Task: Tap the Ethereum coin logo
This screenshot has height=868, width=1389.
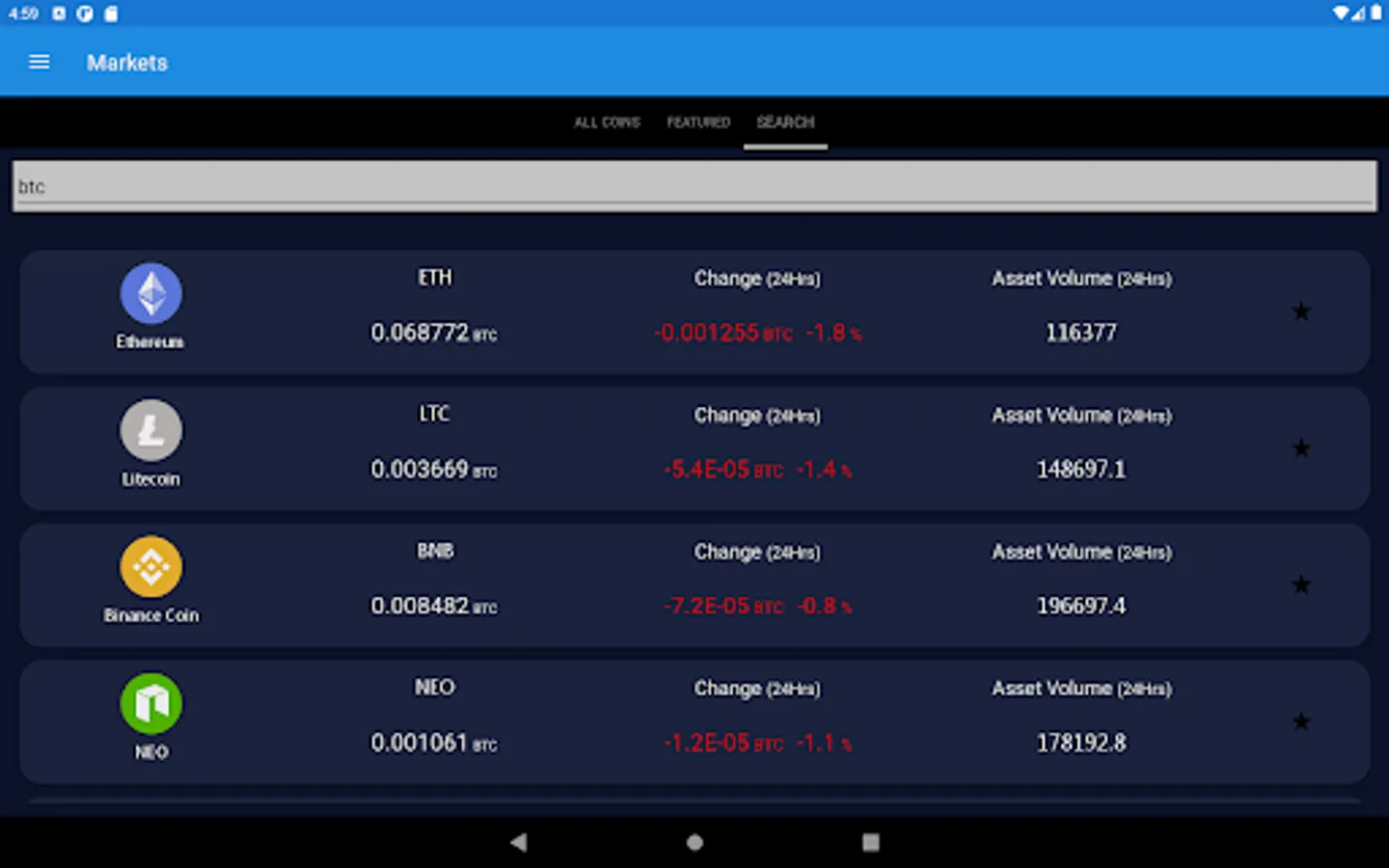Action: pos(151,293)
